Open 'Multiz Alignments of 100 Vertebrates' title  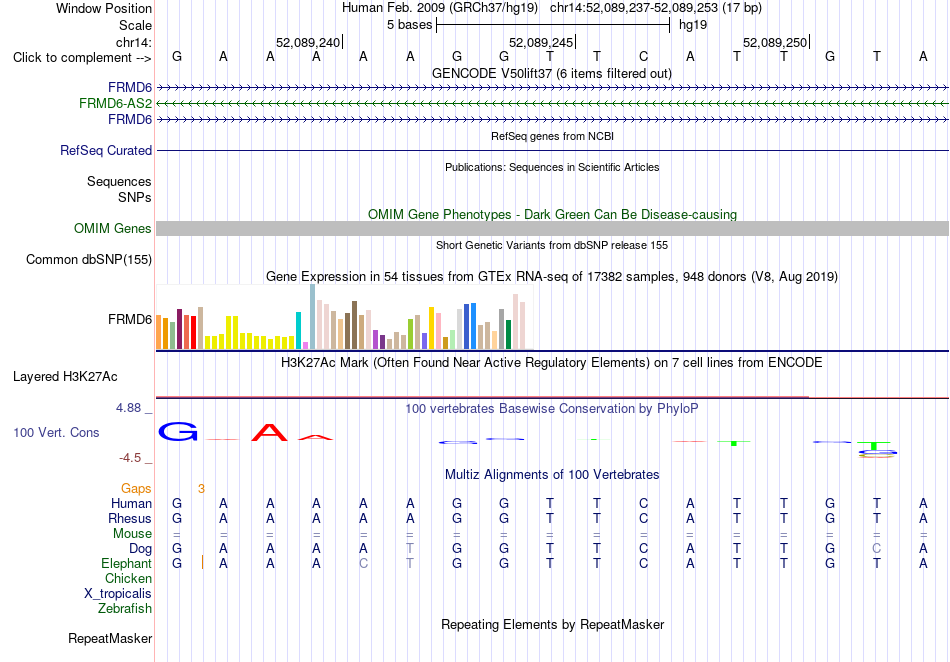point(552,474)
